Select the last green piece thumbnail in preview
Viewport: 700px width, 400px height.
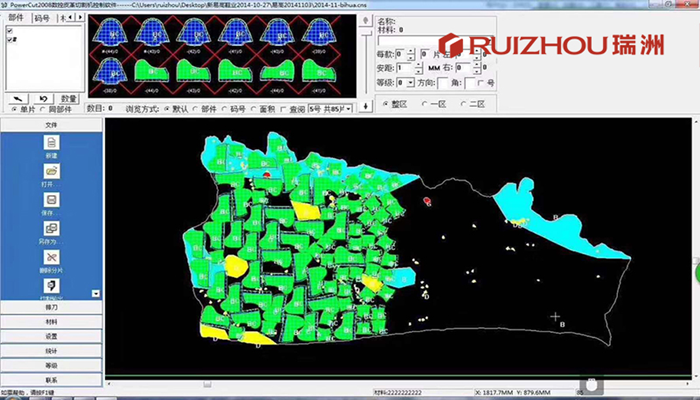point(319,71)
